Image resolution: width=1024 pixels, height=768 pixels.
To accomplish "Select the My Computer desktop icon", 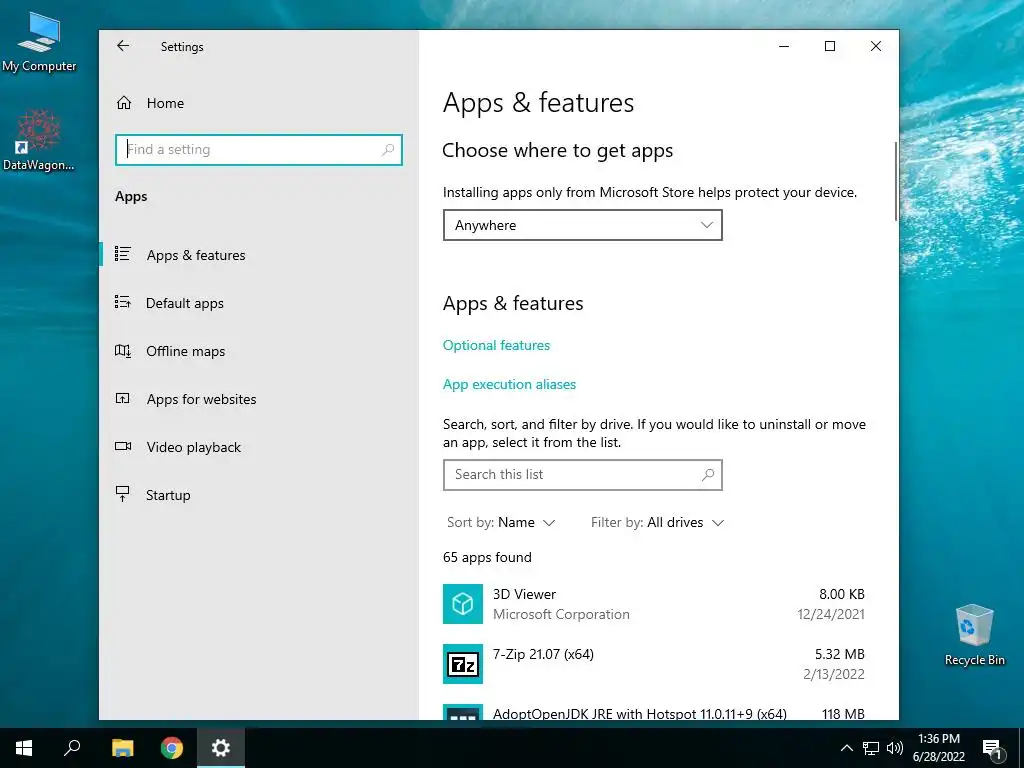I will pos(39,42).
